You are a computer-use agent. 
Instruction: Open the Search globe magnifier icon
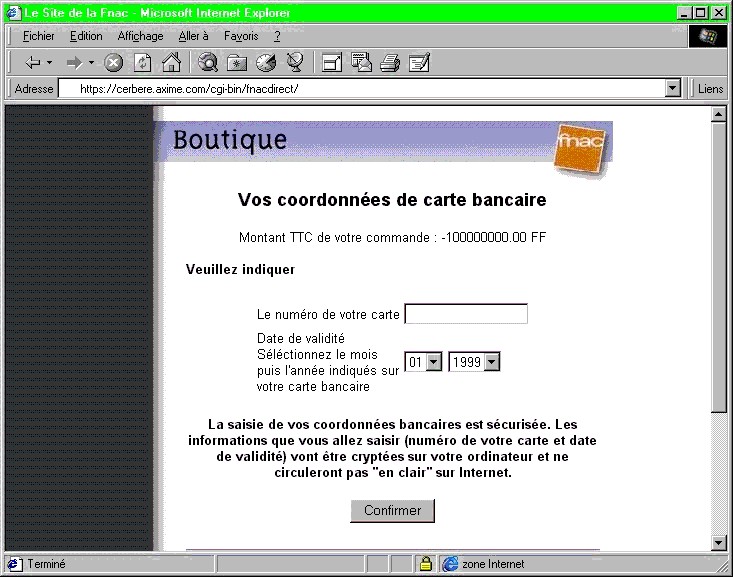[208, 62]
